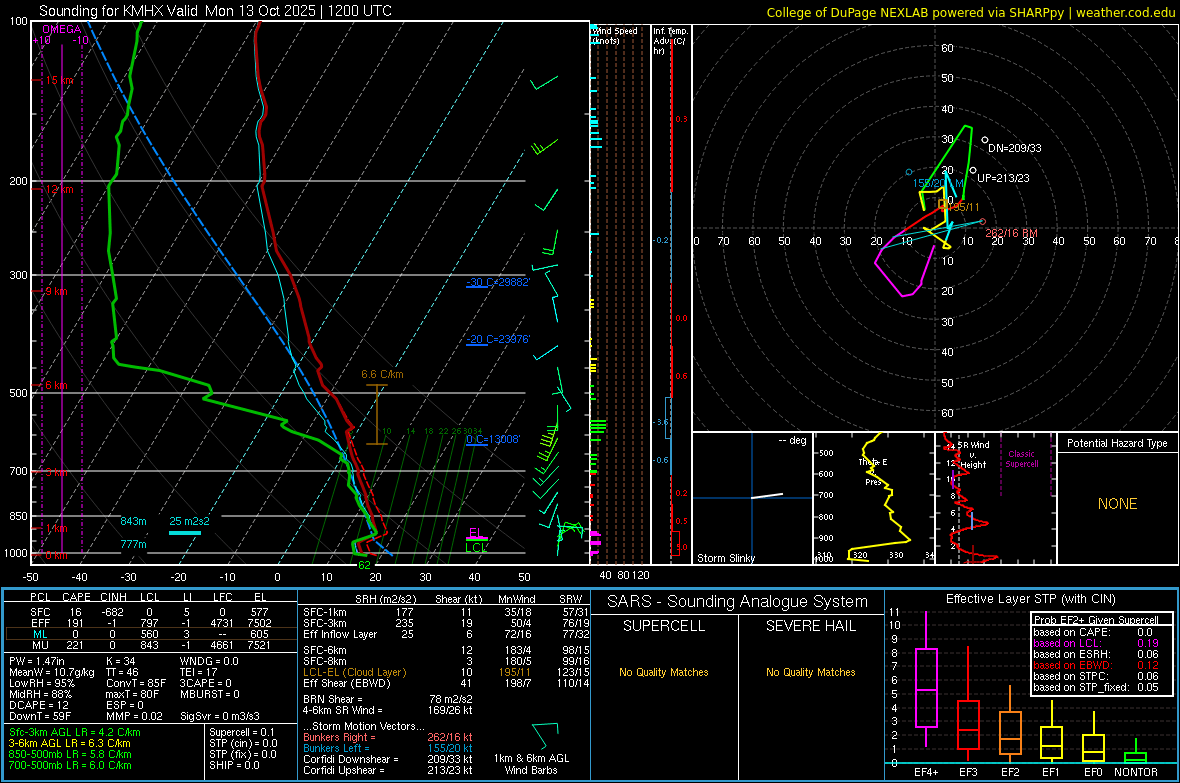Click the SigSvr = 0 m3/s3 value
Viewport: 1180px width, 783px height.
(220, 717)
